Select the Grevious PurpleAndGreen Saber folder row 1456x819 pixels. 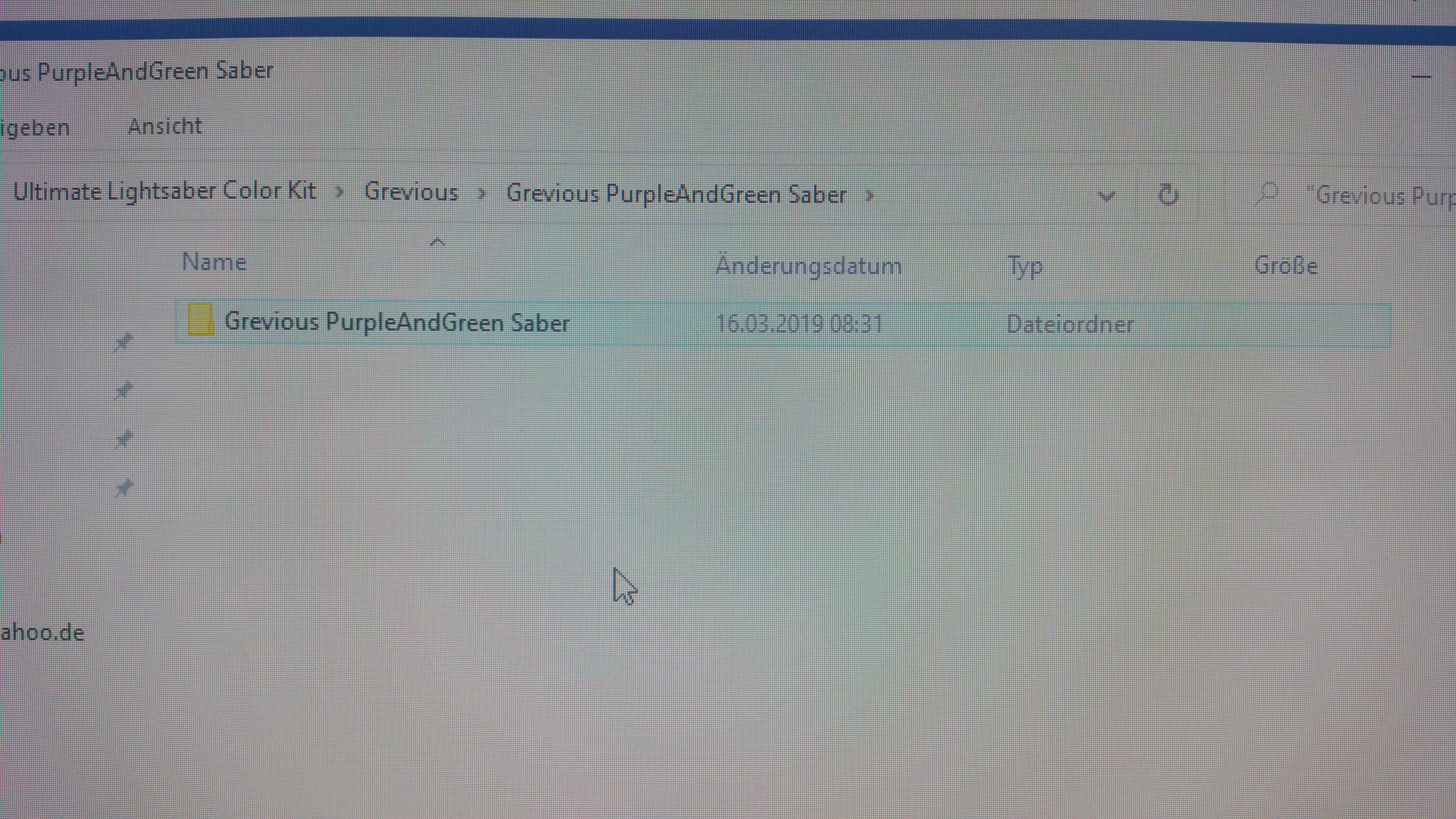[397, 322]
